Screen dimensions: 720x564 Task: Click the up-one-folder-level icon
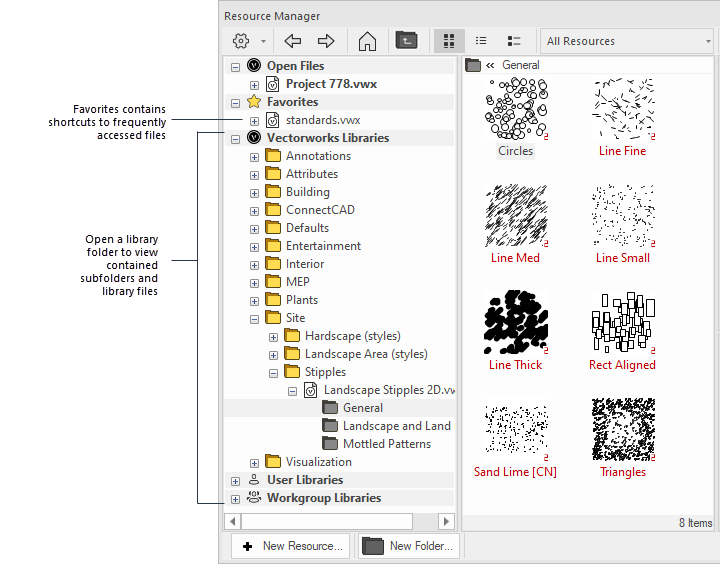point(407,41)
